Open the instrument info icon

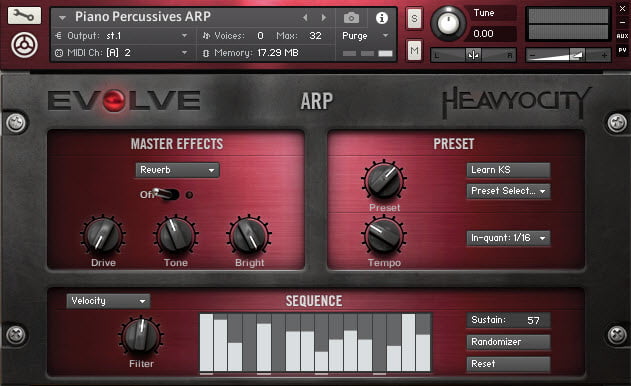click(381, 18)
